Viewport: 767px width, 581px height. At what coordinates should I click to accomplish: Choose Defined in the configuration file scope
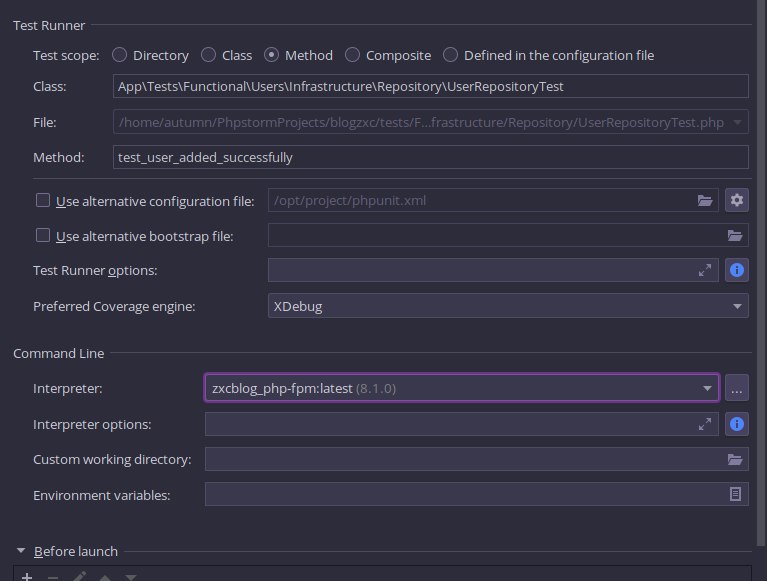pyautogui.click(x=451, y=55)
